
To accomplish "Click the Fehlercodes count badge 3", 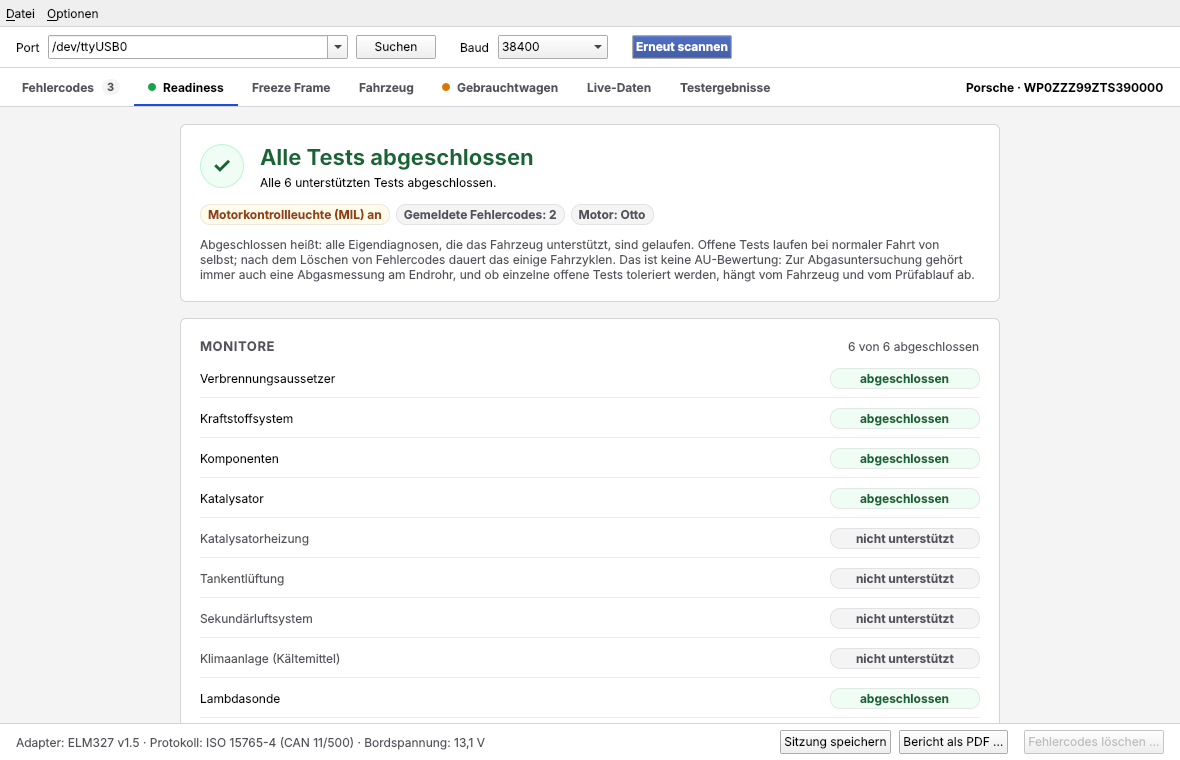I will [110, 87].
